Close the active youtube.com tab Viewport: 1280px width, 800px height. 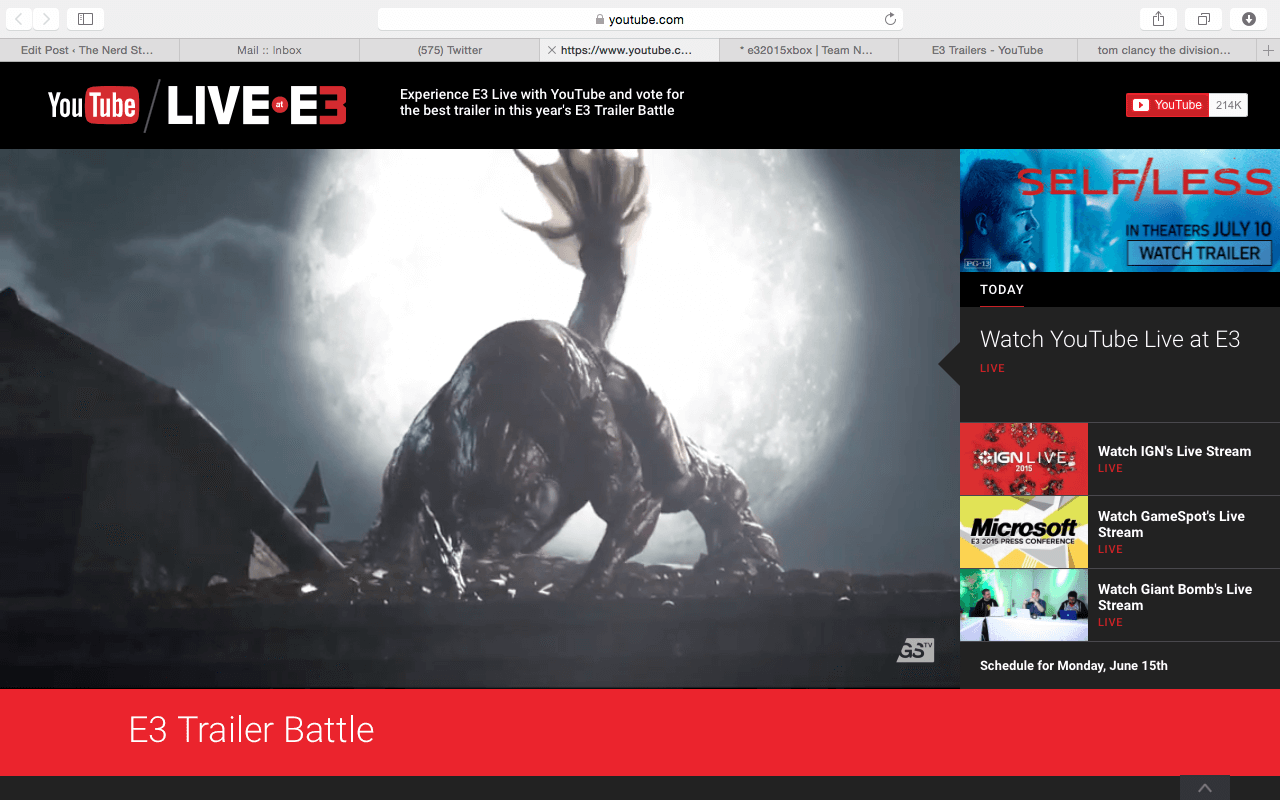(551, 49)
